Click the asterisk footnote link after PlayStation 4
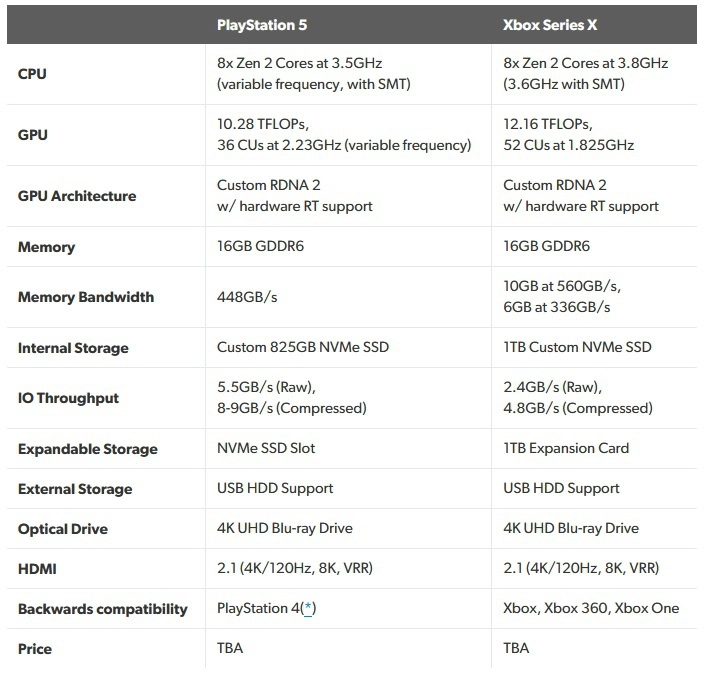This screenshot has width=714, height=694. tap(309, 608)
